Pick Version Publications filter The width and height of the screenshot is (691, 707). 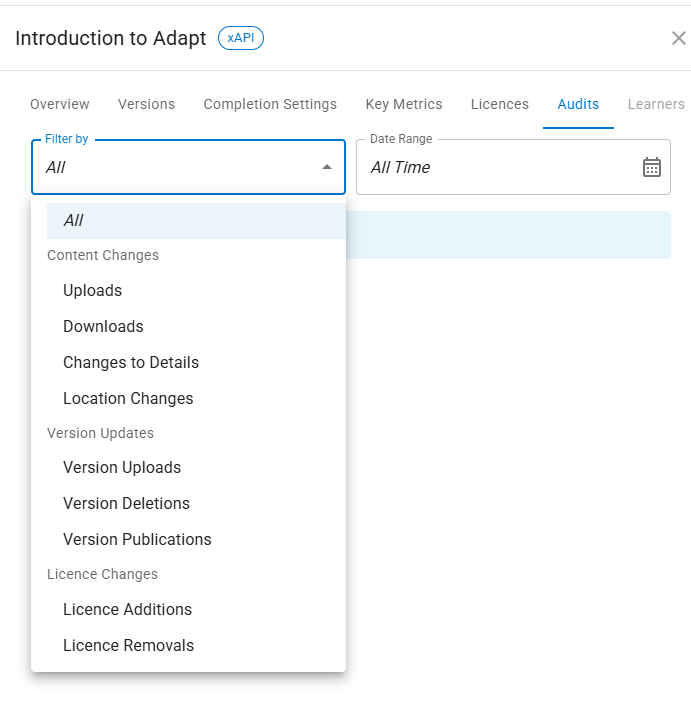137,540
